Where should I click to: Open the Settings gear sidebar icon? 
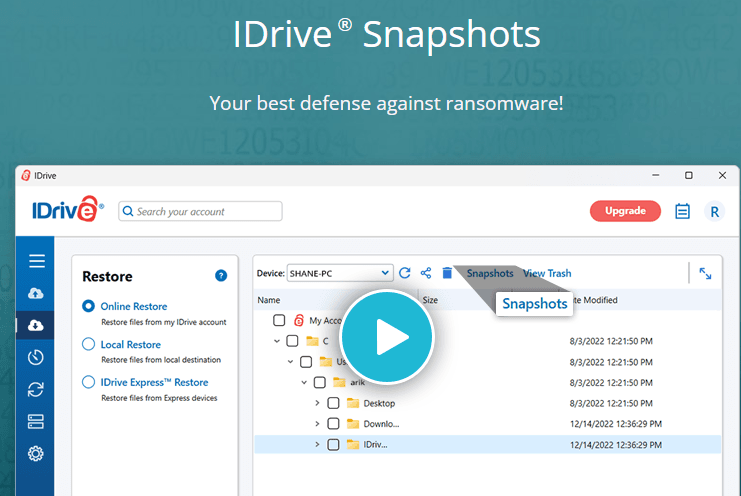click(x=35, y=453)
